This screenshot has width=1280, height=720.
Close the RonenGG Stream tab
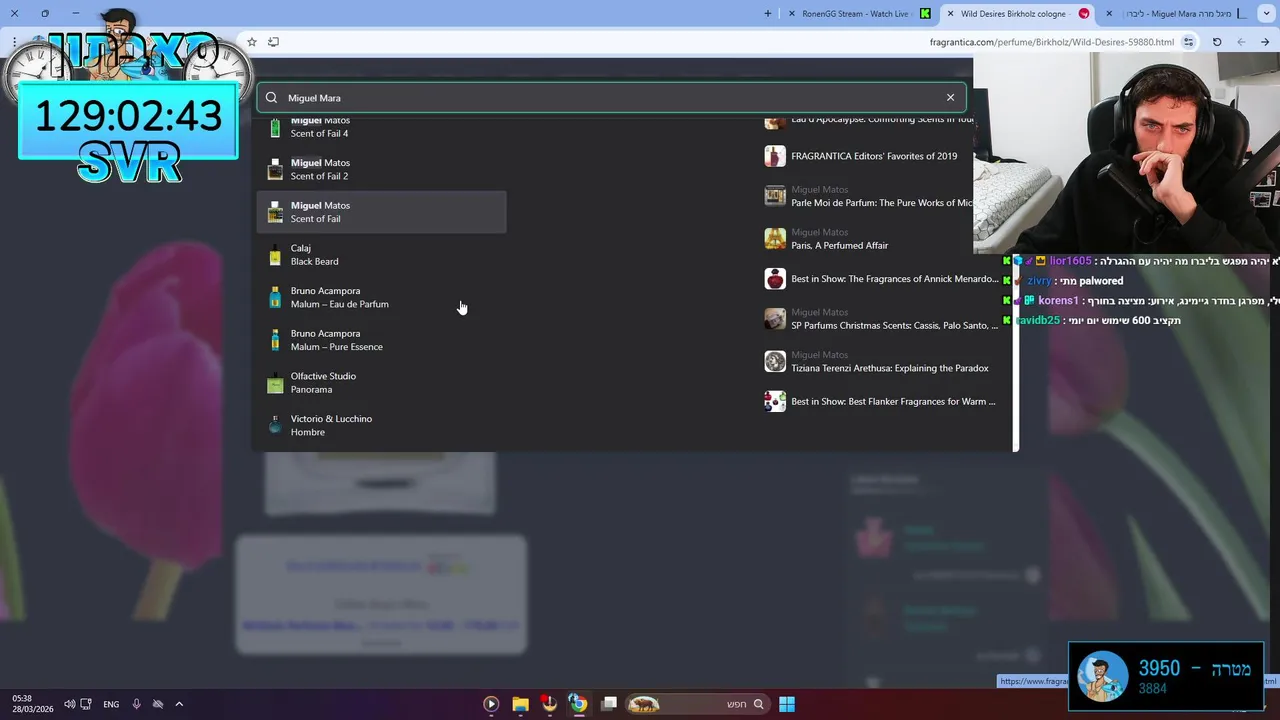pos(792,14)
